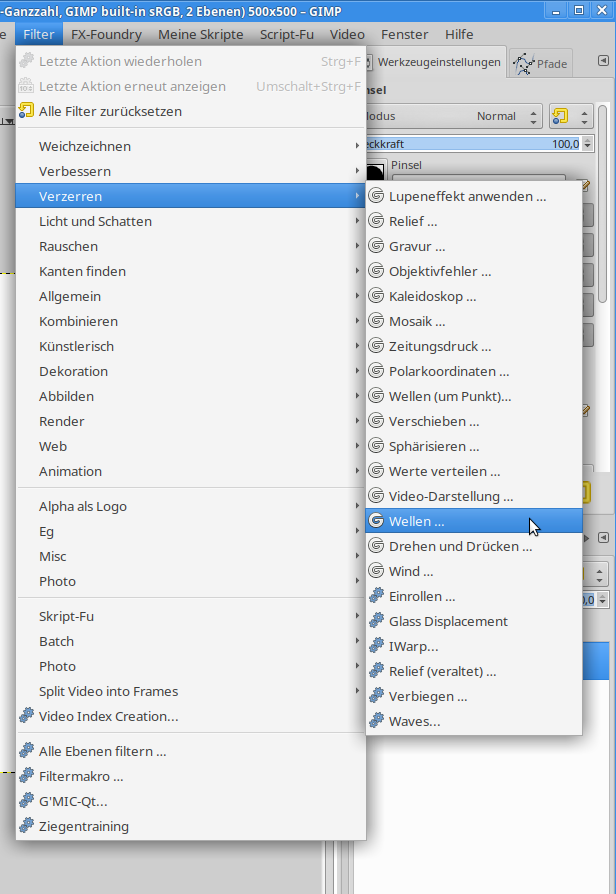Expand the Kanten finden submenu
Image resolution: width=616 pixels, height=894 pixels.
(x=191, y=271)
